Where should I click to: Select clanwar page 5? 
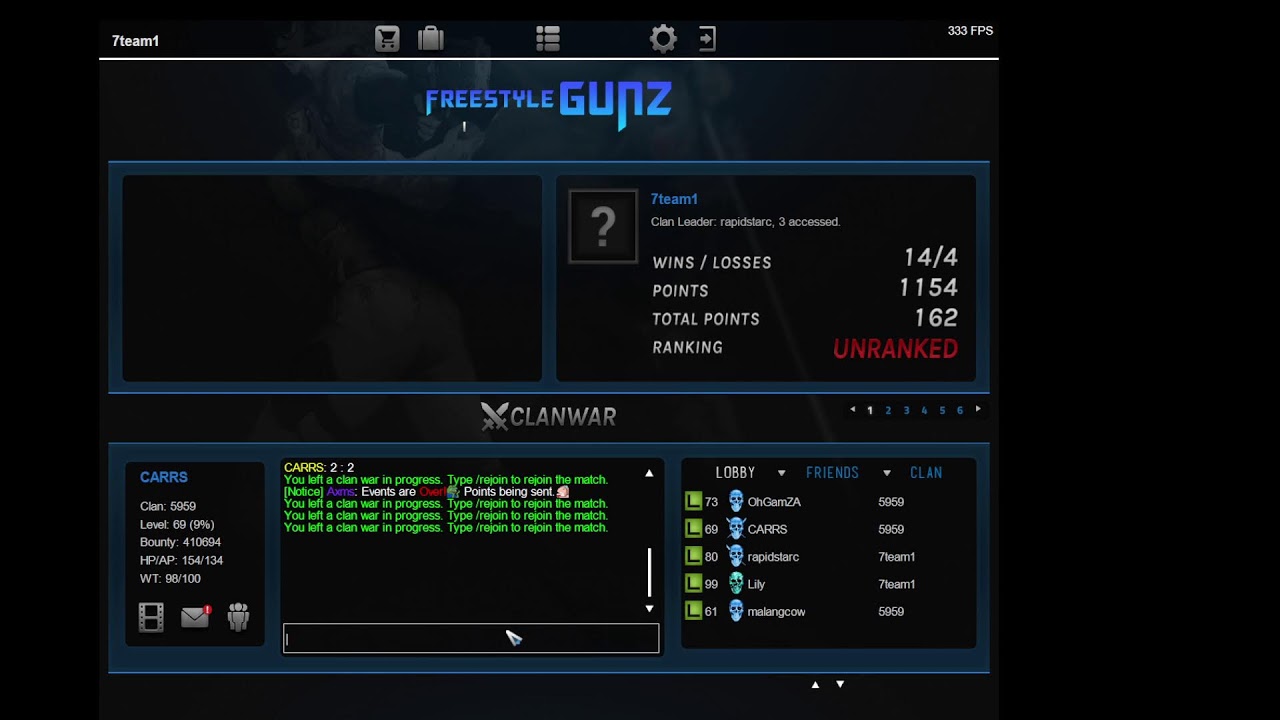click(942, 410)
